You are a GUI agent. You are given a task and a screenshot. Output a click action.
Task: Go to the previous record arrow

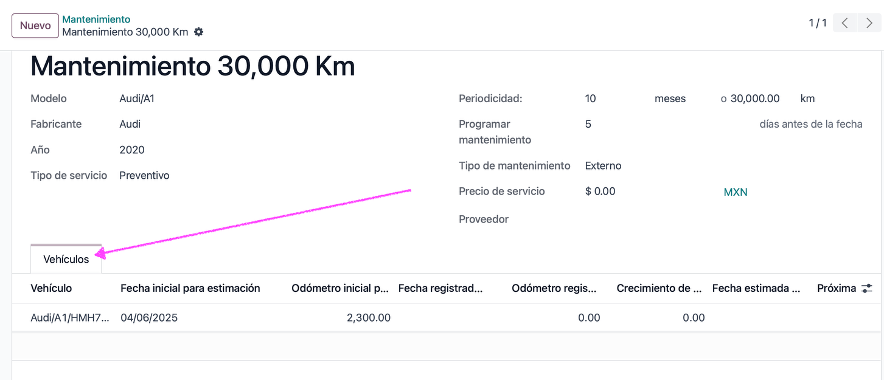[x=845, y=23]
